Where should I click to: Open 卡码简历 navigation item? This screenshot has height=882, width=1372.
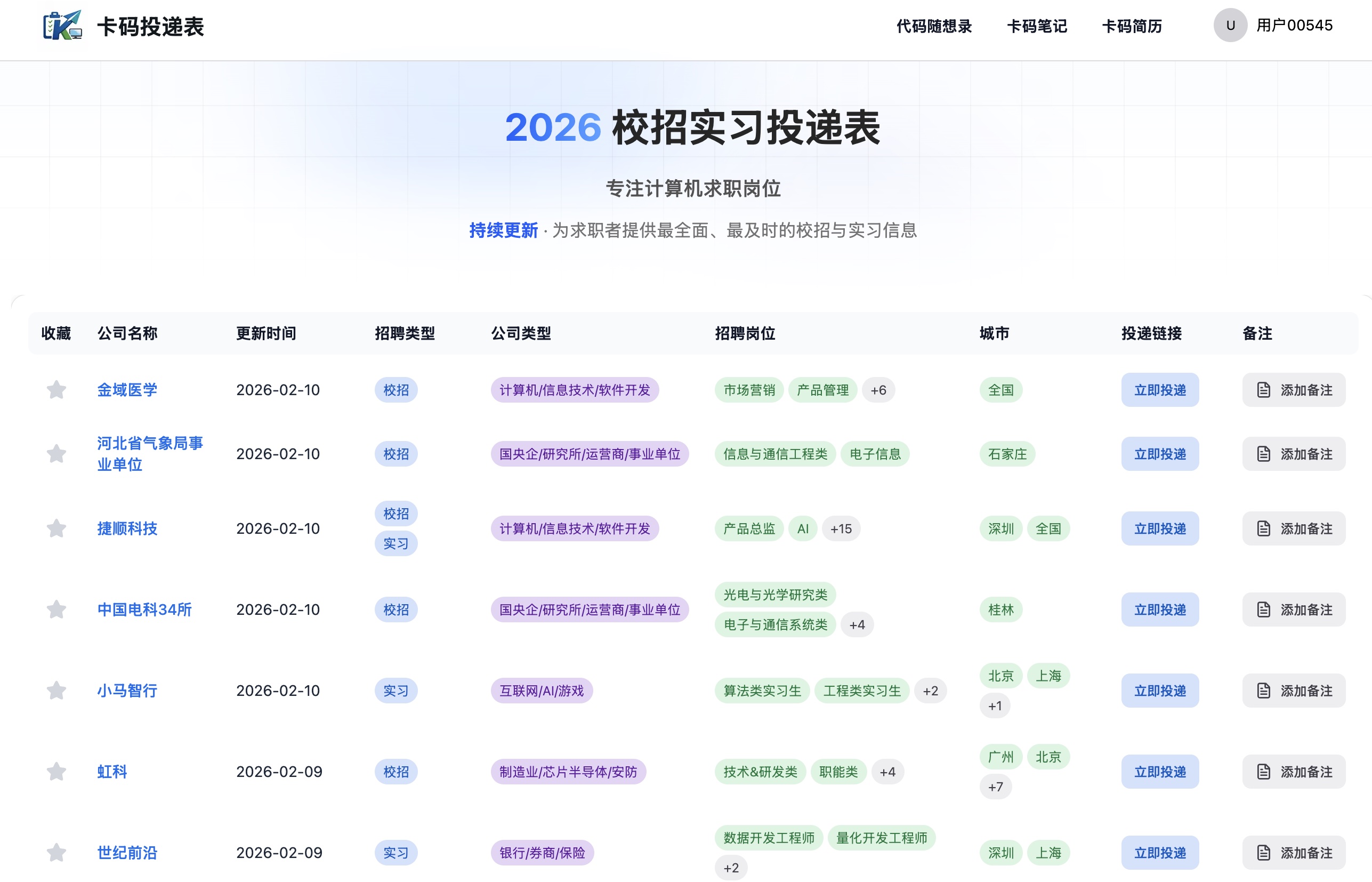(x=1132, y=26)
